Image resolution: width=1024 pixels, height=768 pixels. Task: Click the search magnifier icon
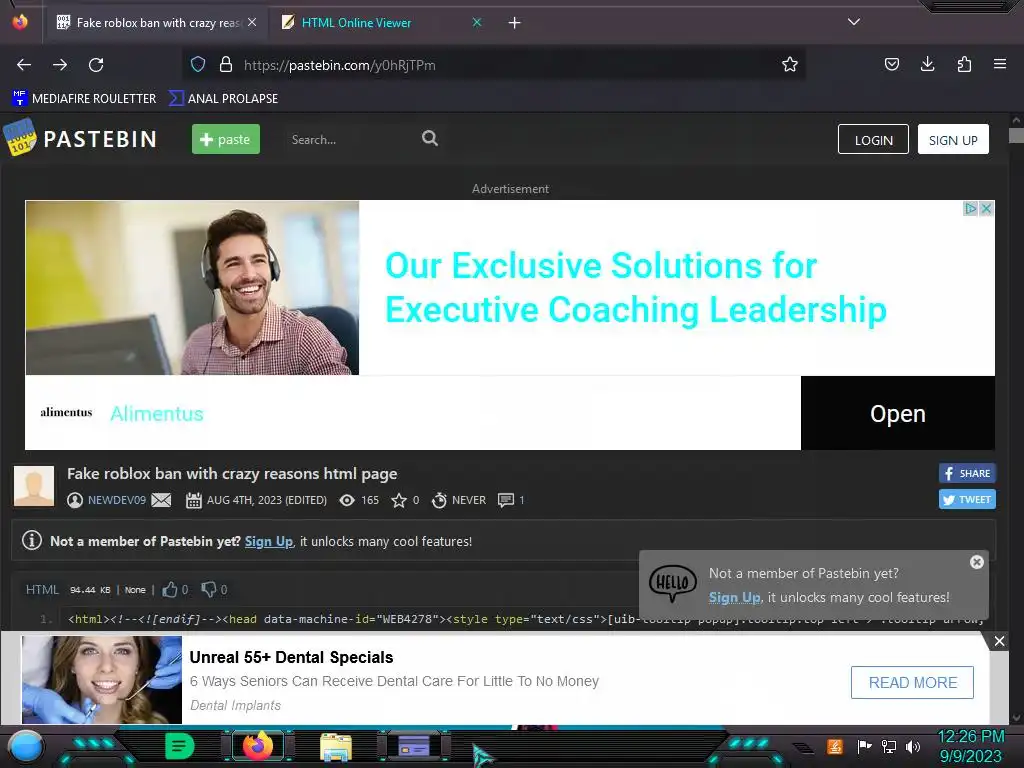[x=430, y=138]
